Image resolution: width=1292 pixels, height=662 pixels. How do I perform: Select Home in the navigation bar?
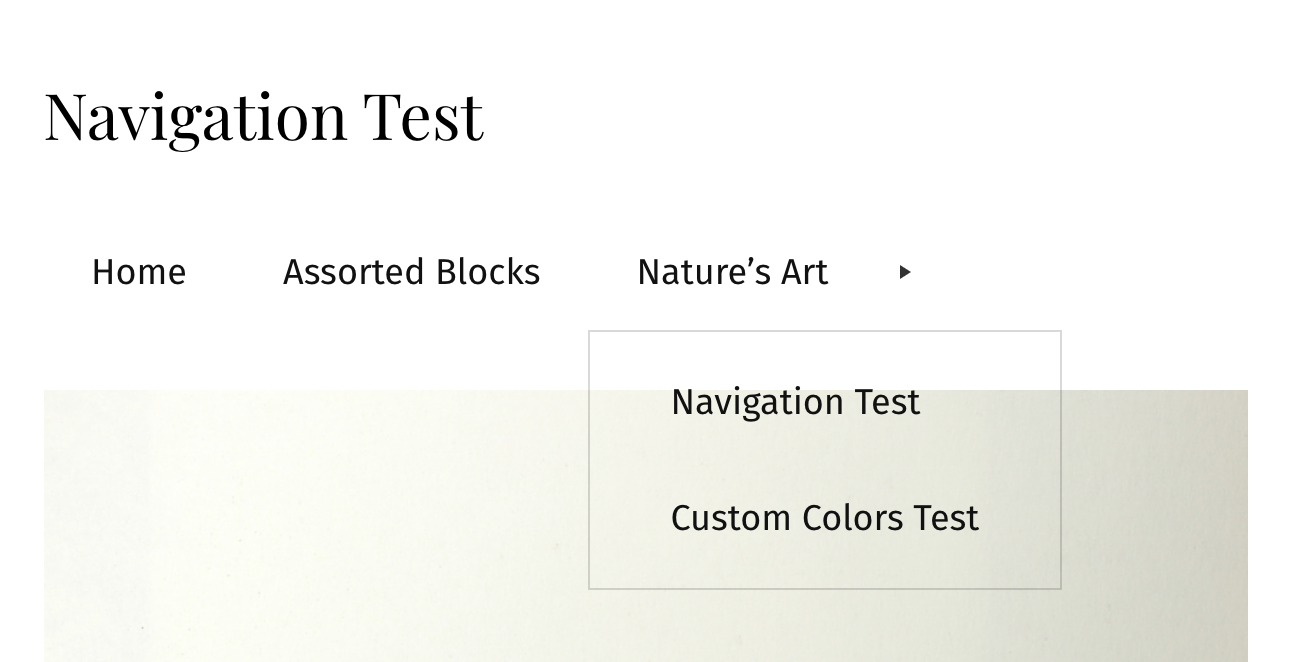pyautogui.click(x=139, y=272)
